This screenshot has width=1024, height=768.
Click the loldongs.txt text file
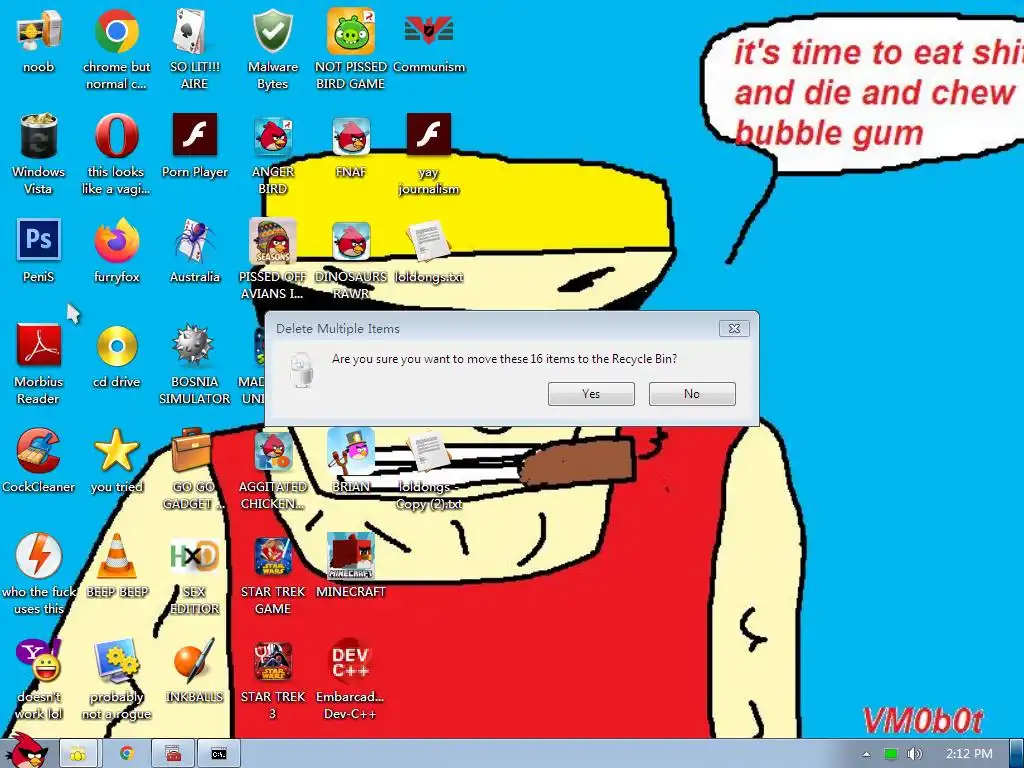[x=429, y=241]
